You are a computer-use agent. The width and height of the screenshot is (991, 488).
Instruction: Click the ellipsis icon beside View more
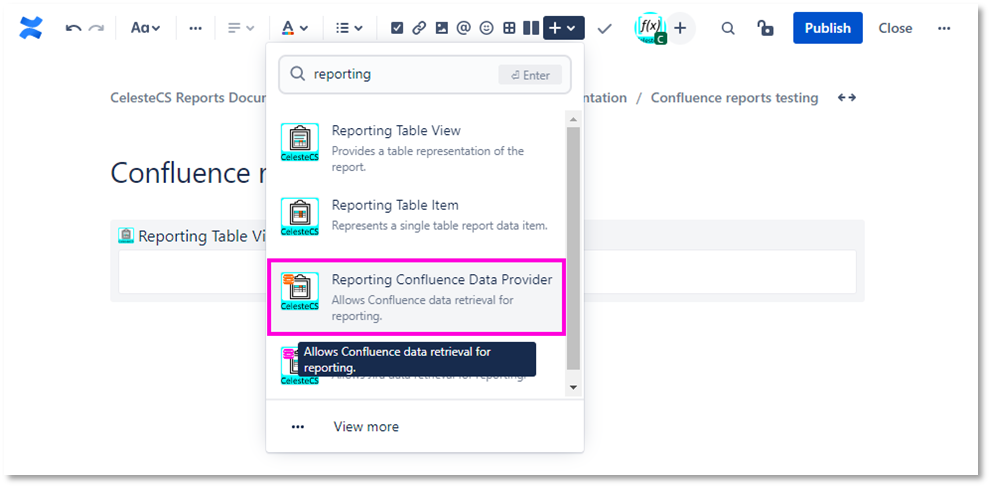[298, 427]
